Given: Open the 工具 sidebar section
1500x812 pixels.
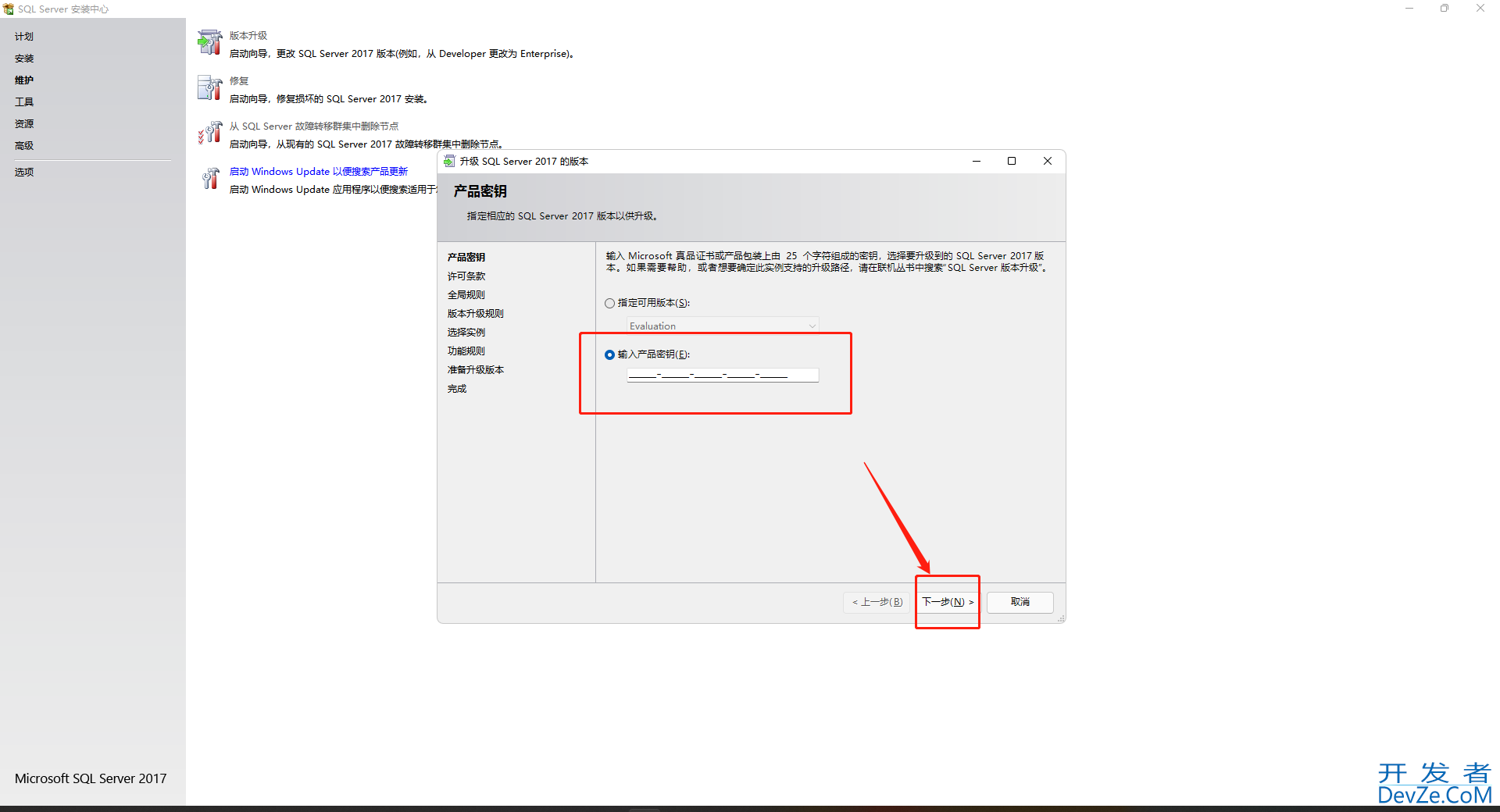Looking at the screenshot, I should (x=24, y=102).
